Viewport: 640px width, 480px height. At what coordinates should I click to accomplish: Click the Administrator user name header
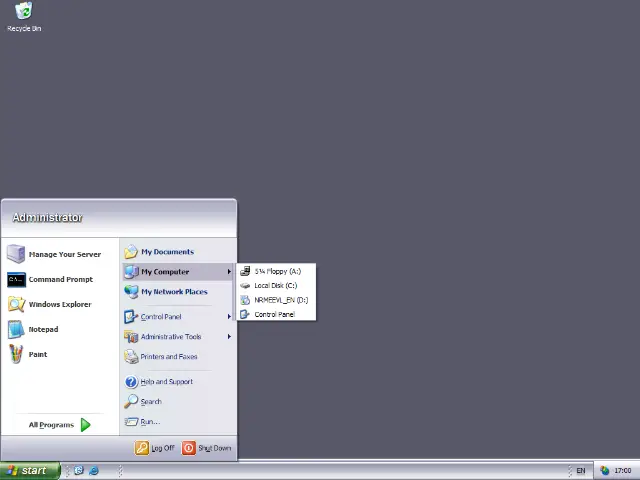coord(47,218)
